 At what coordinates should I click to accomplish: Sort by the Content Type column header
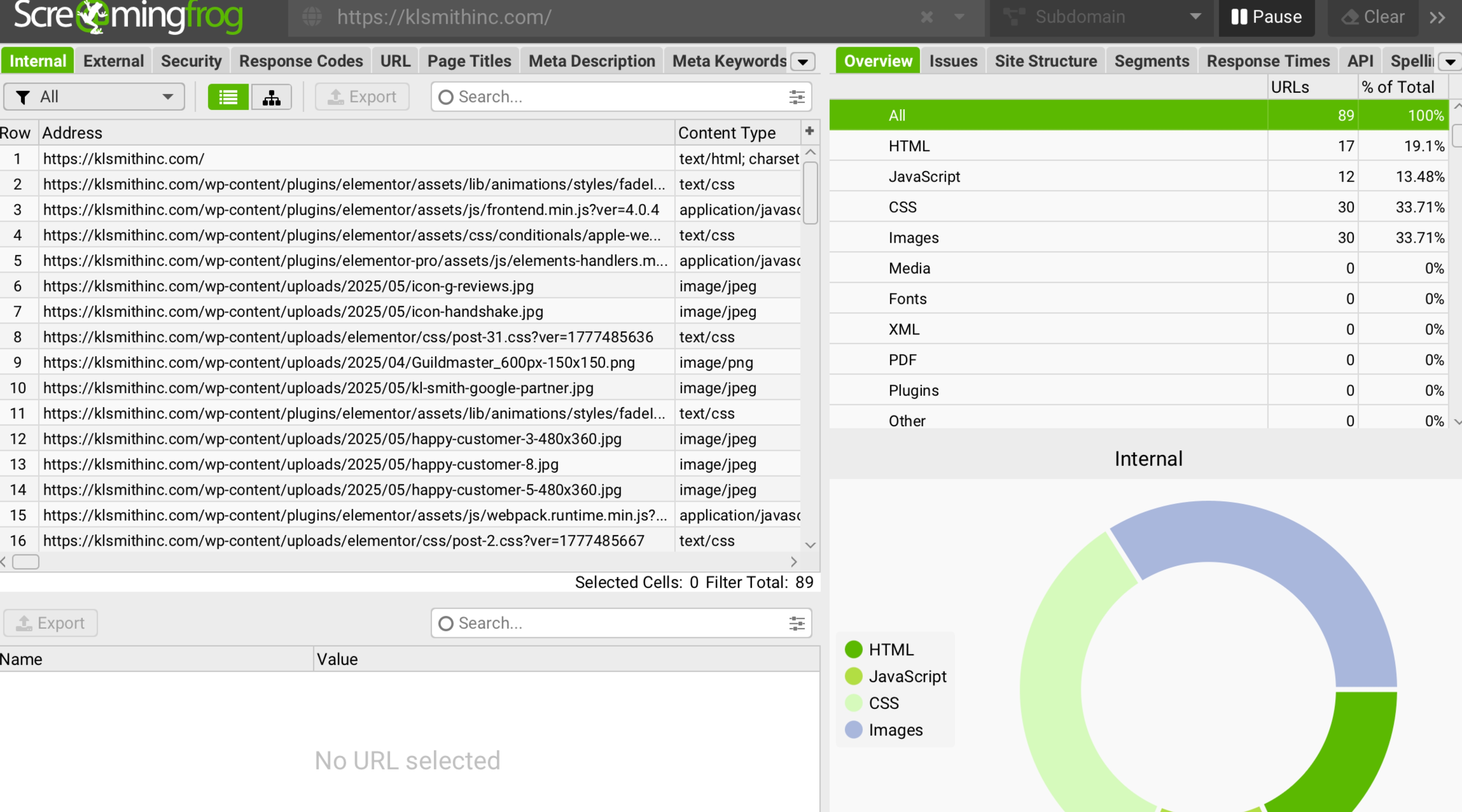(738, 133)
